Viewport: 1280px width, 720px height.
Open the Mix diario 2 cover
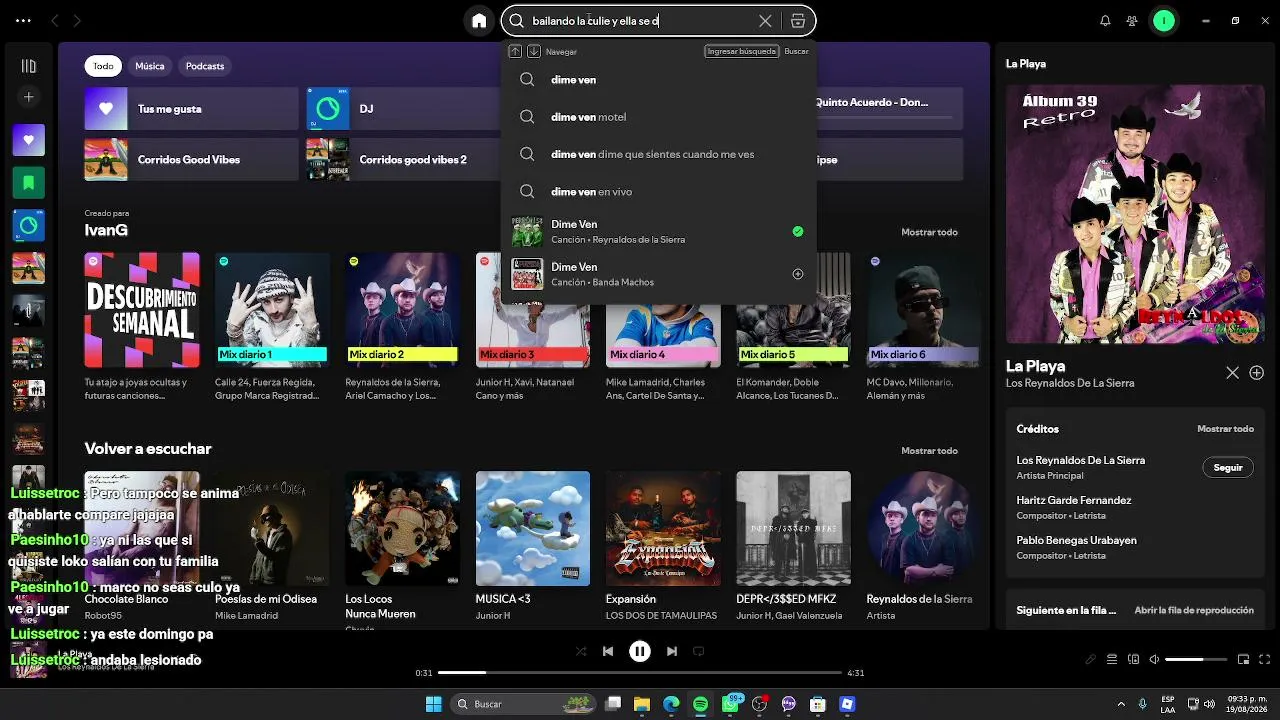click(x=402, y=310)
